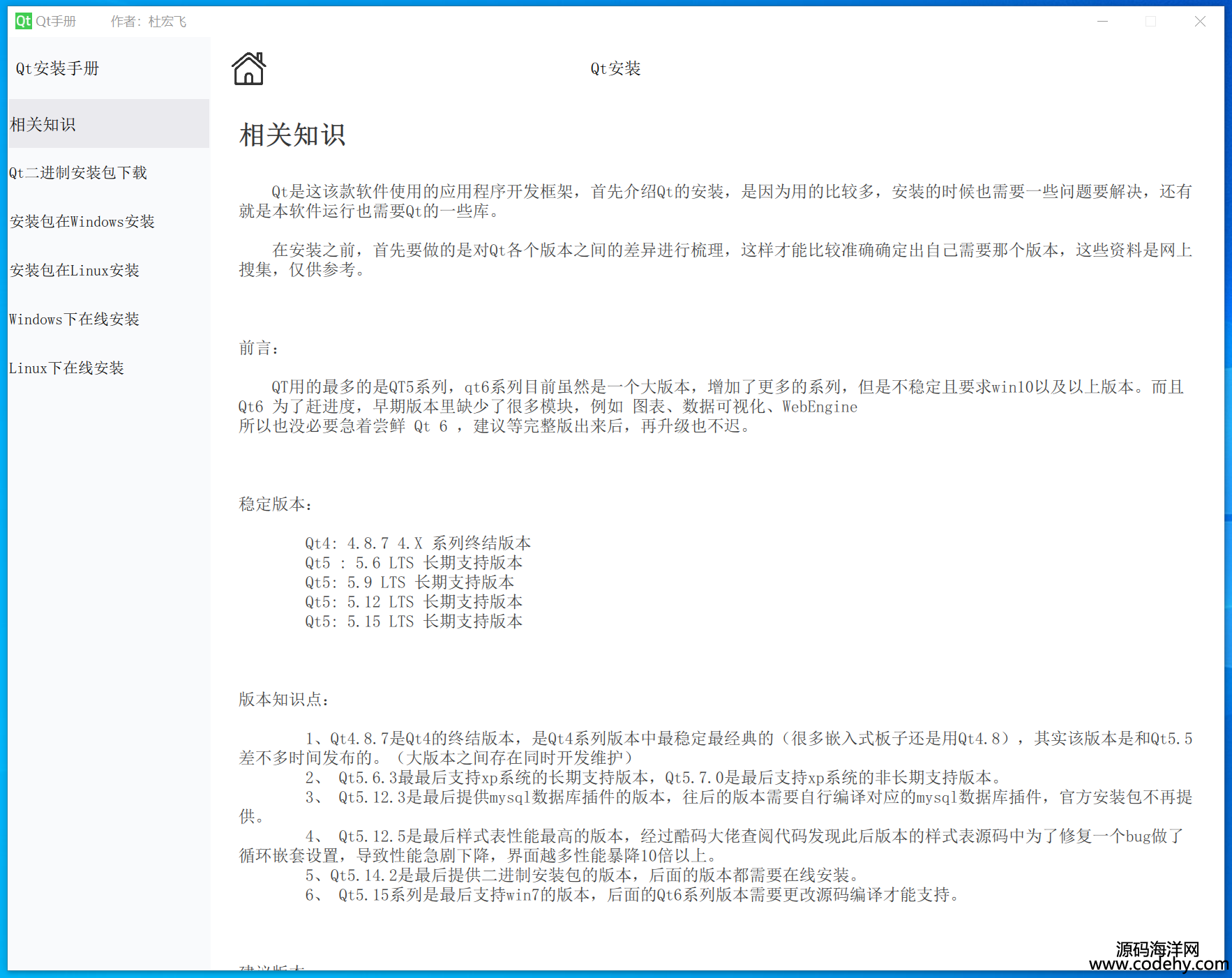Maximize the Qt手册 window

point(1151,22)
